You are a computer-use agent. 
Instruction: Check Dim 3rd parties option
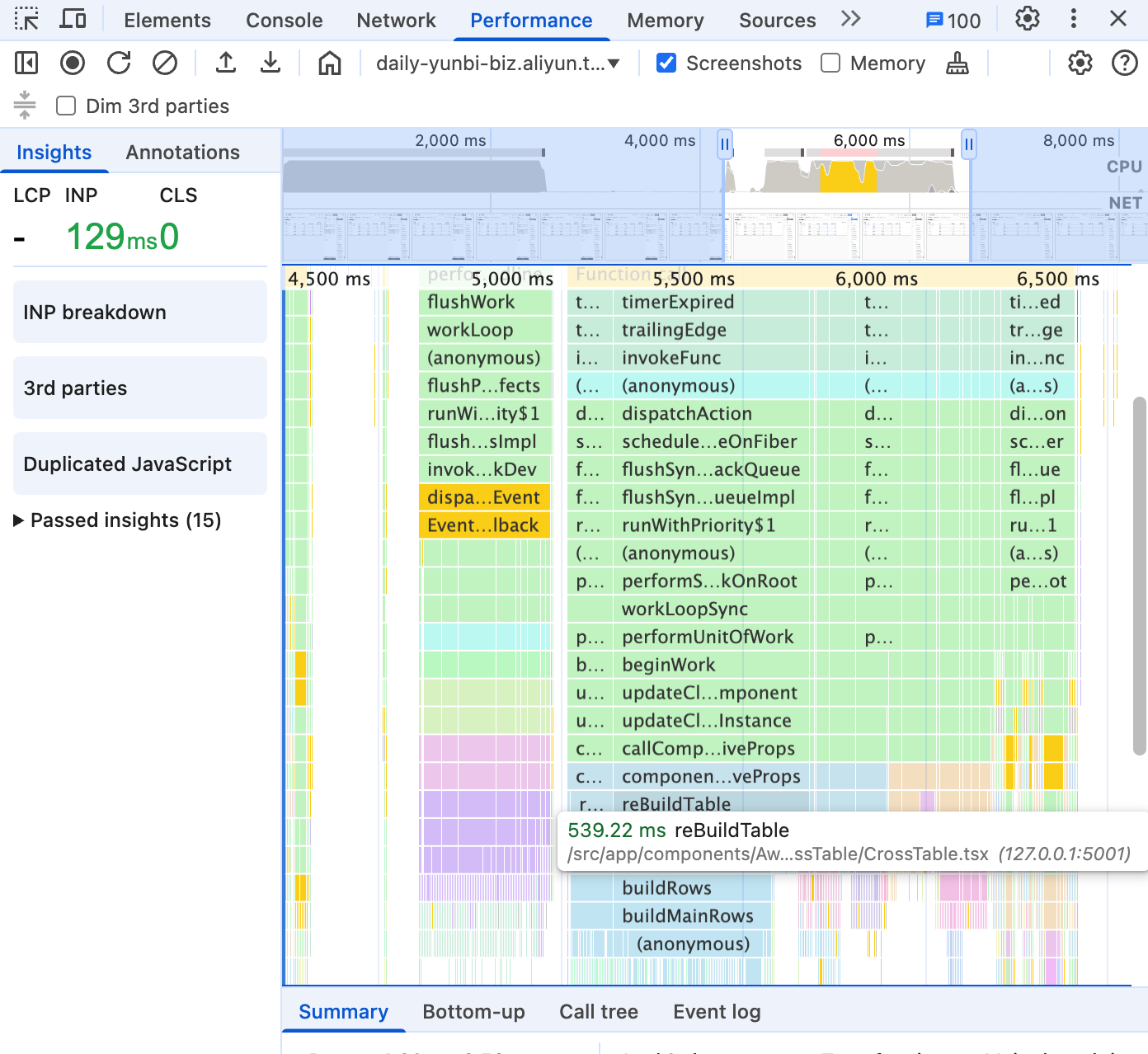(x=66, y=106)
